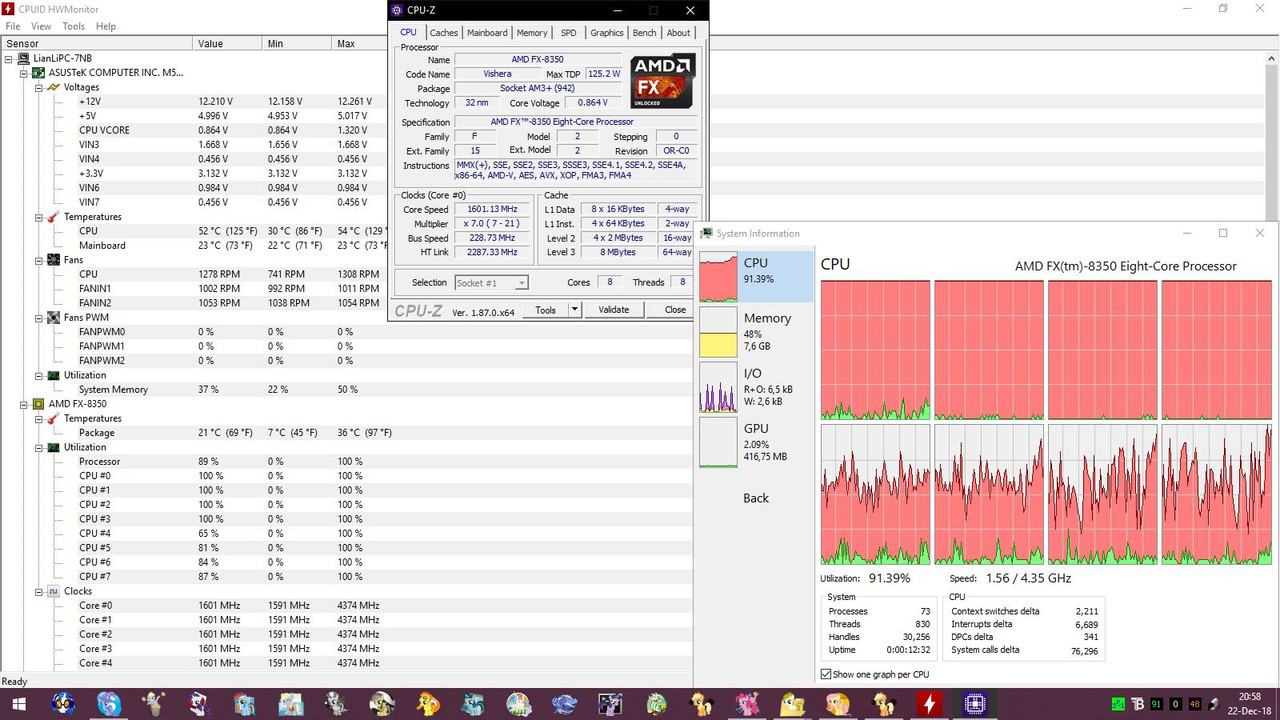Select the I/O graph thumbnail
This screenshot has height=720, width=1280.
click(x=717, y=387)
